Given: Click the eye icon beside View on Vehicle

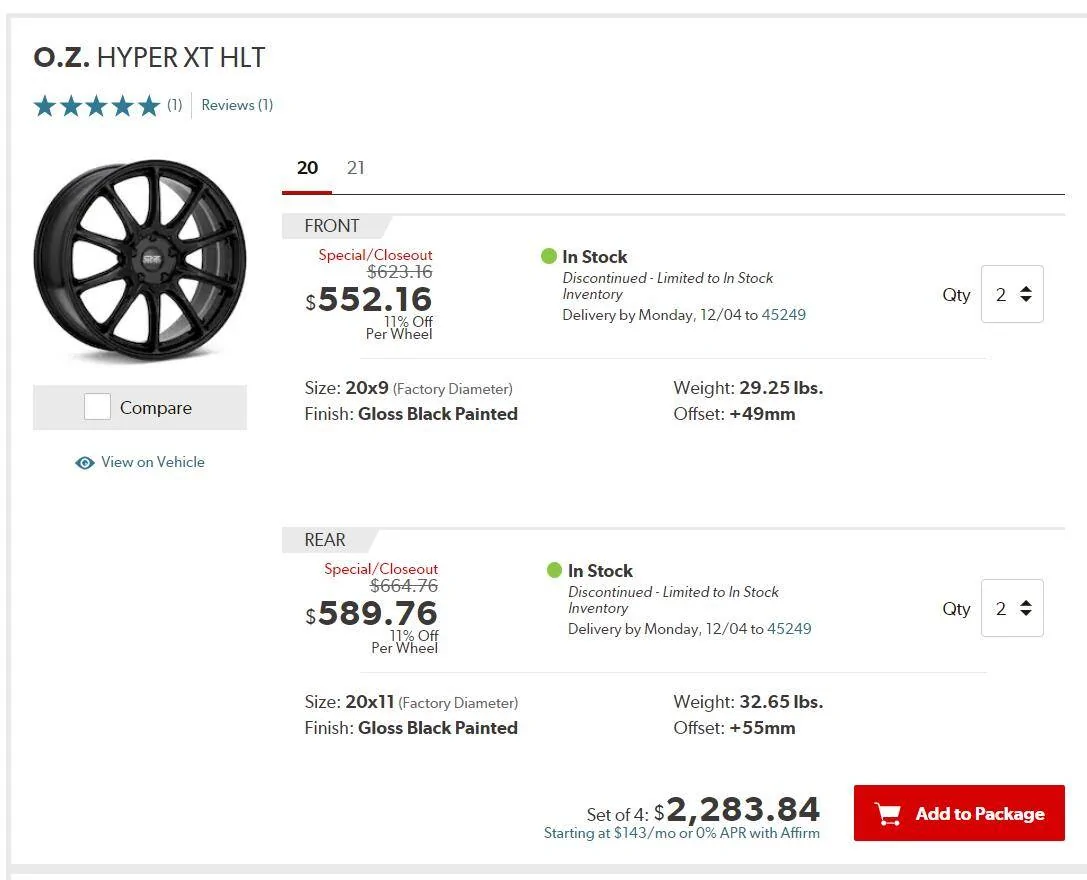Looking at the screenshot, I should [85, 463].
